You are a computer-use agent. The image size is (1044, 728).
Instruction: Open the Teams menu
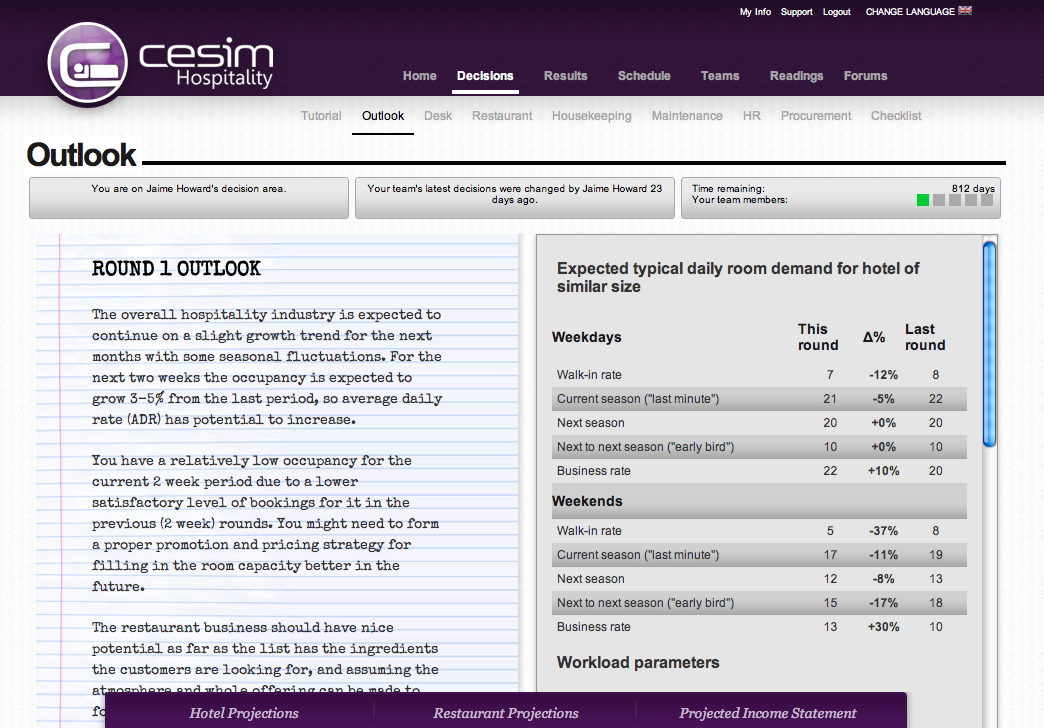(x=720, y=76)
